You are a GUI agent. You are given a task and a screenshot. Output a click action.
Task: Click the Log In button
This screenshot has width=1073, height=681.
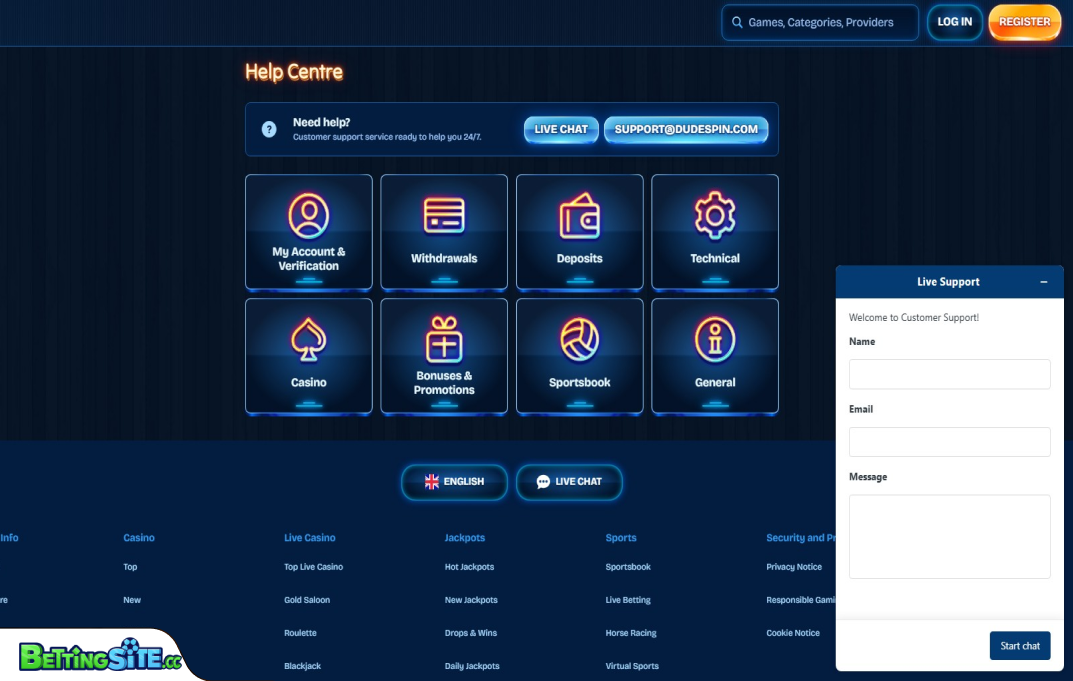954,22
